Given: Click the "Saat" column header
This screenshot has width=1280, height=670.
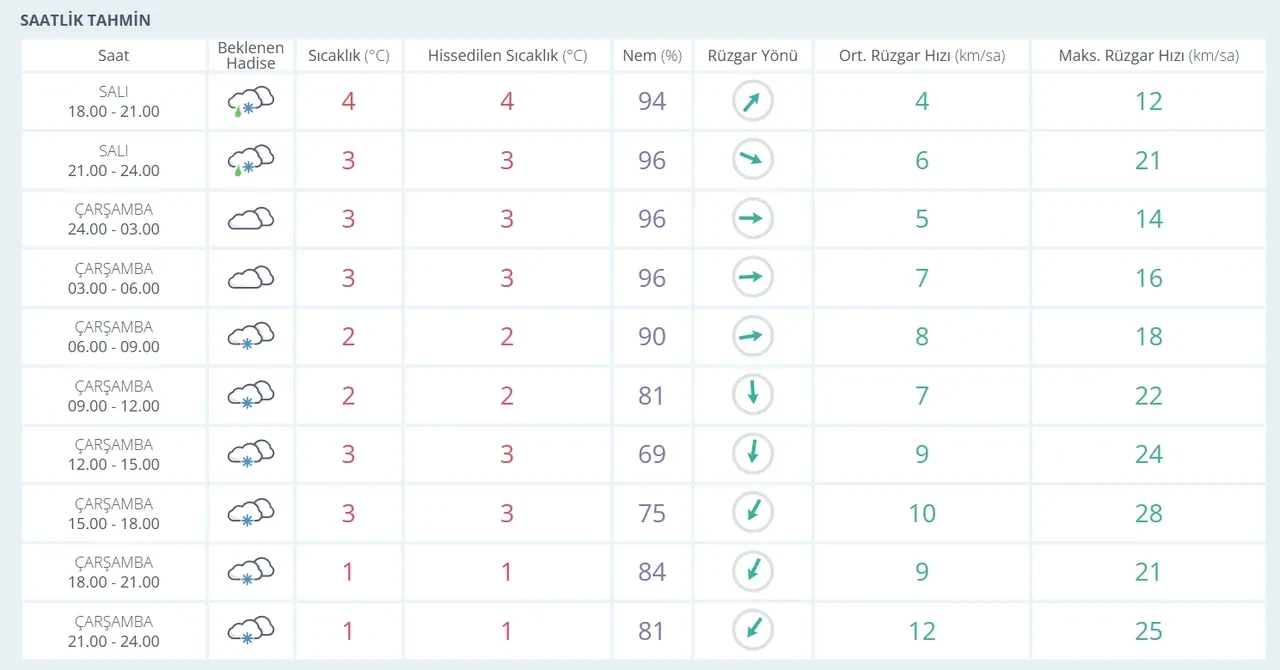Looking at the screenshot, I should click(113, 56).
